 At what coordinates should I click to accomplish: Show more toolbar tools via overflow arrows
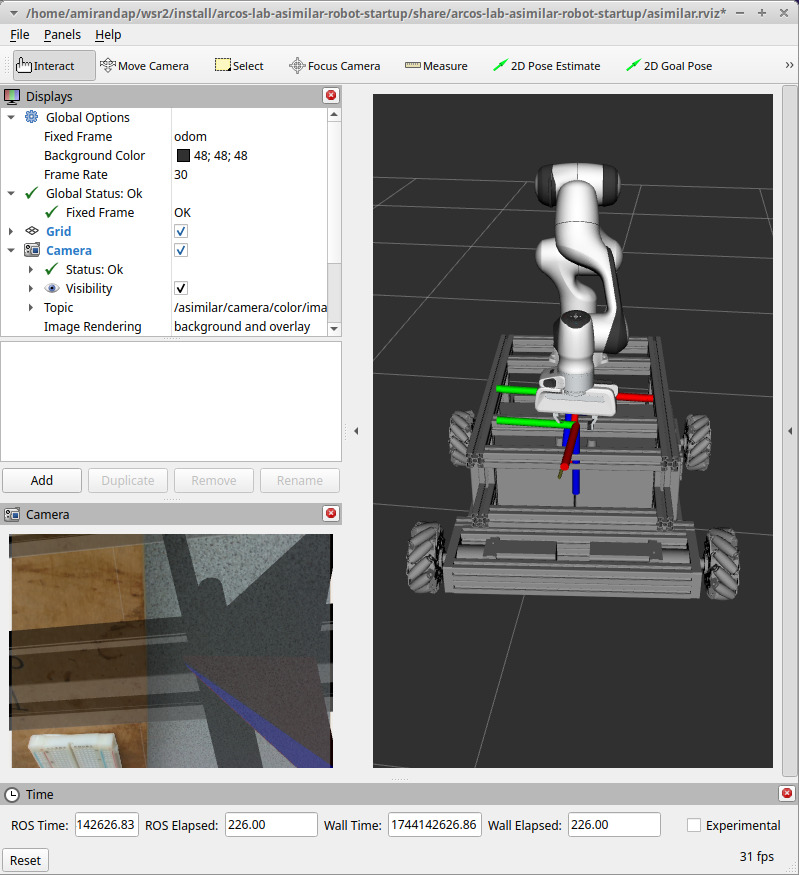click(789, 65)
